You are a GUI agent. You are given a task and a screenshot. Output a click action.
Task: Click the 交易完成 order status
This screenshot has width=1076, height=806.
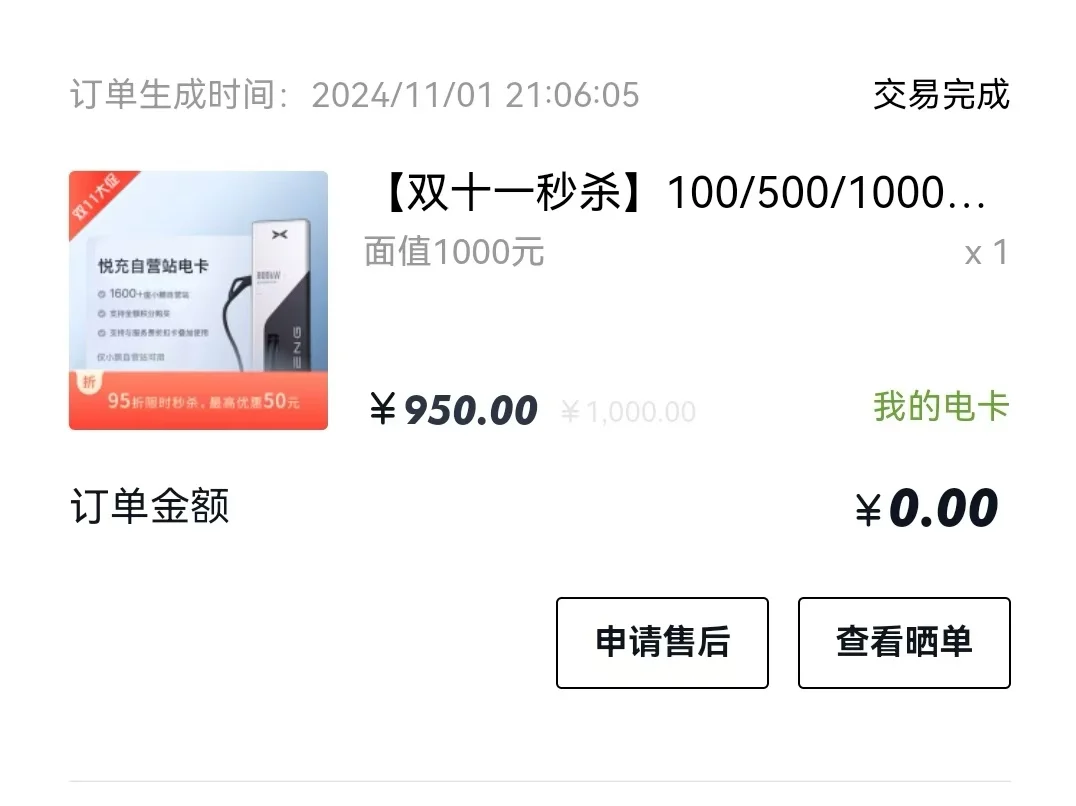pyautogui.click(x=942, y=95)
